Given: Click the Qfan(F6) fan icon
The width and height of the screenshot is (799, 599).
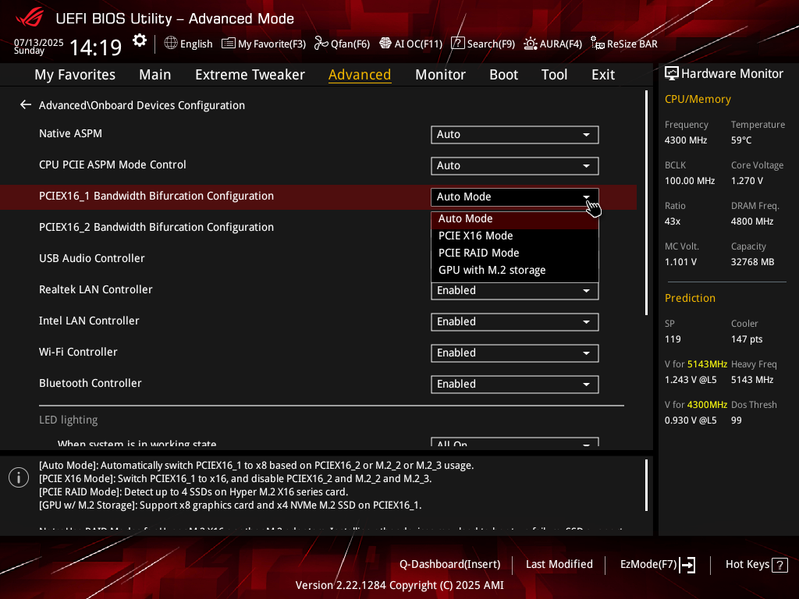Looking at the screenshot, I should click(321, 43).
